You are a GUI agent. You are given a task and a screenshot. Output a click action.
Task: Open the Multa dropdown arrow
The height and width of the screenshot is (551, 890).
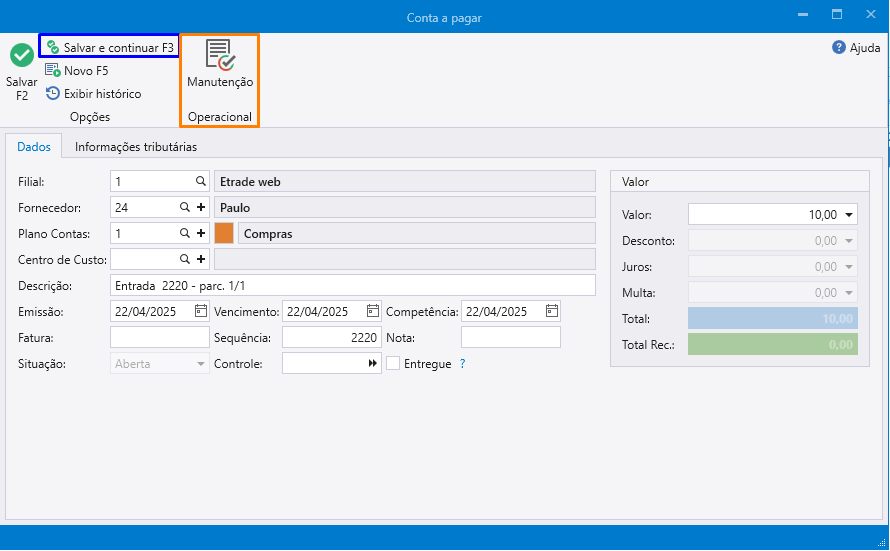click(x=849, y=293)
